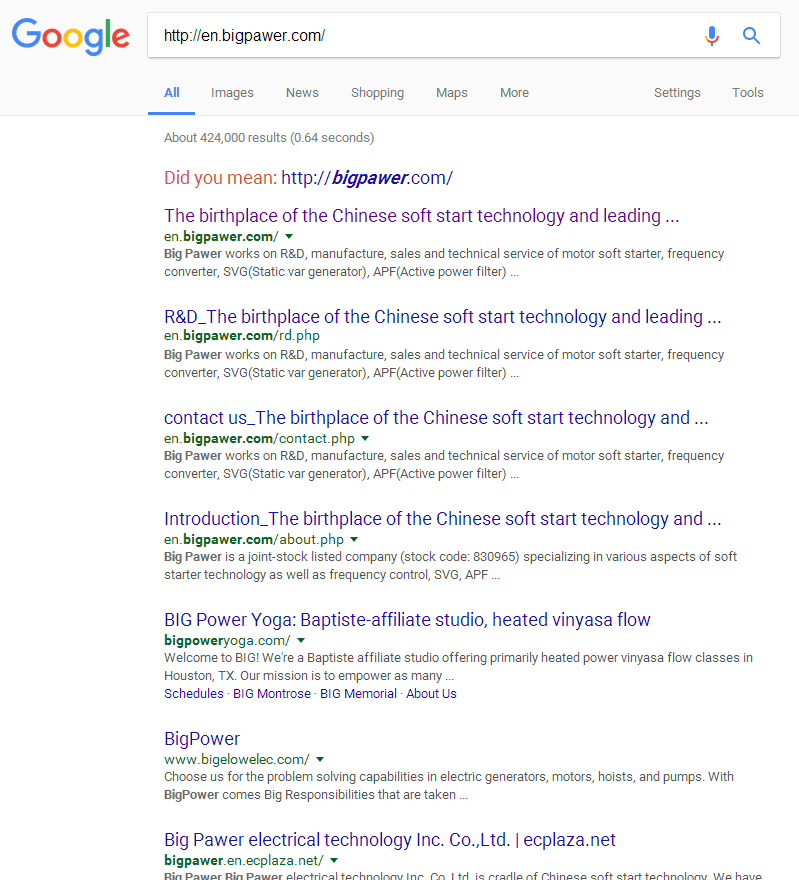Click the www.bigelowelec.com/ URL text

coord(236,759)
